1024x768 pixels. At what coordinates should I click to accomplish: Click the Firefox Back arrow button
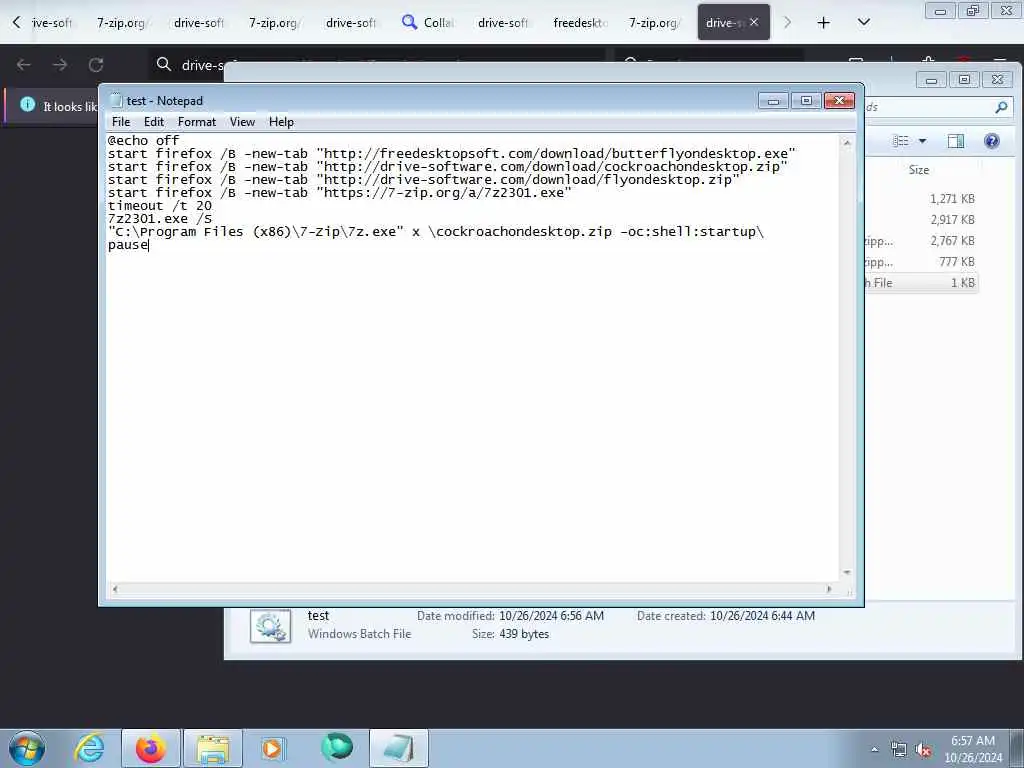point(24,65)
